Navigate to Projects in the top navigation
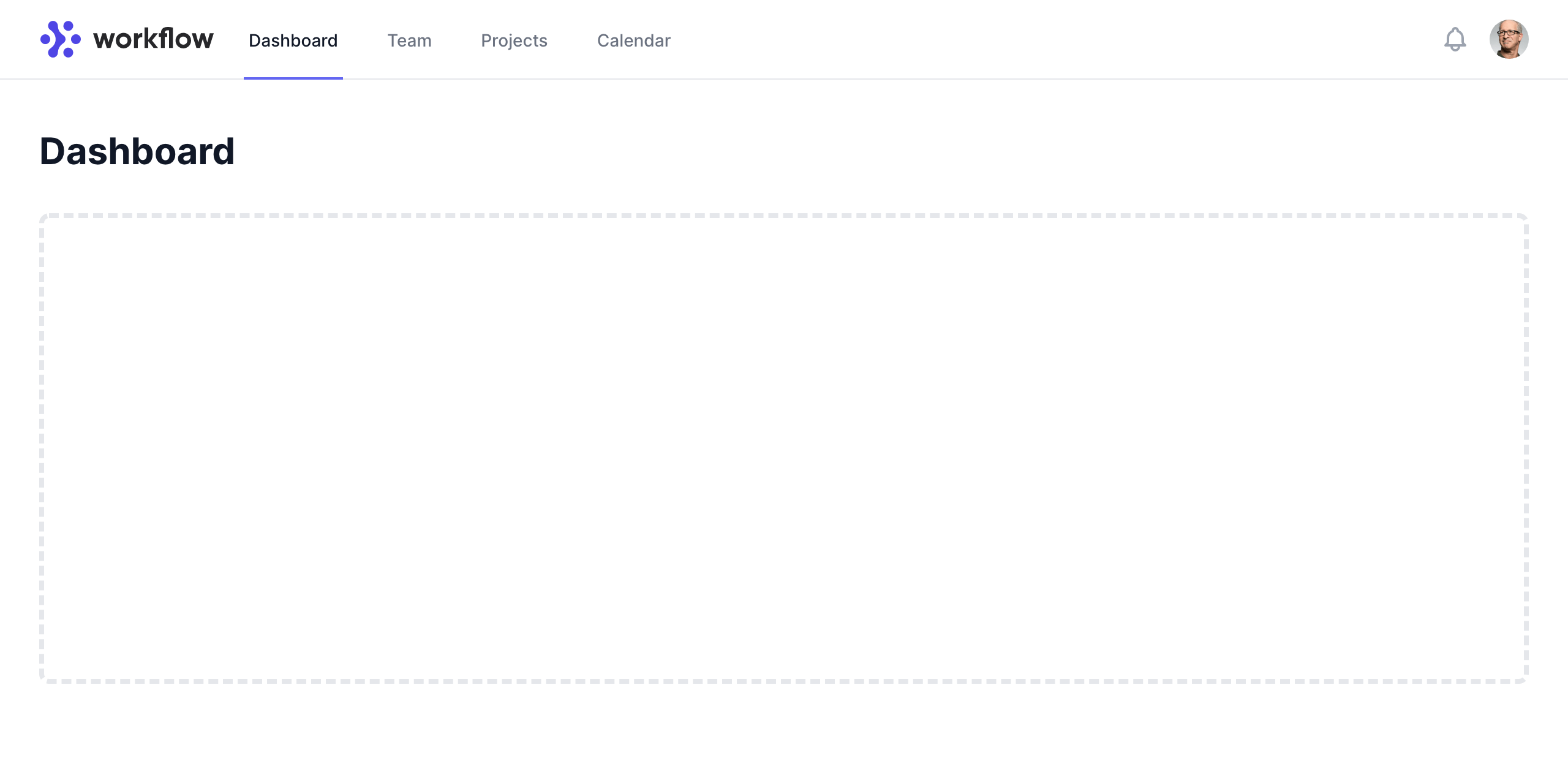Viewport: 1568px width, 772px height. coord(514,40)
